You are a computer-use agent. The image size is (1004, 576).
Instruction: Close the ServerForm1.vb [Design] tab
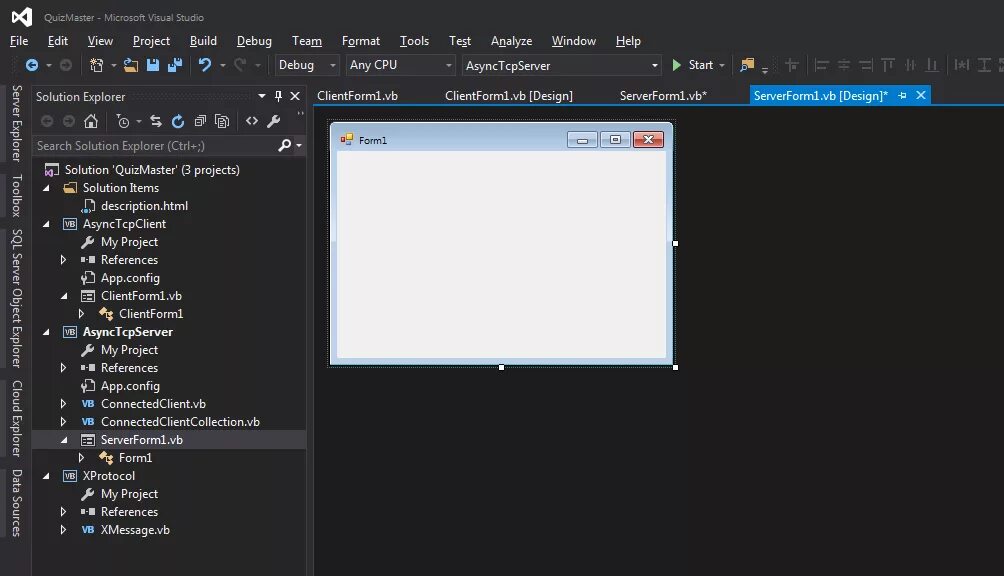(921, 95)
